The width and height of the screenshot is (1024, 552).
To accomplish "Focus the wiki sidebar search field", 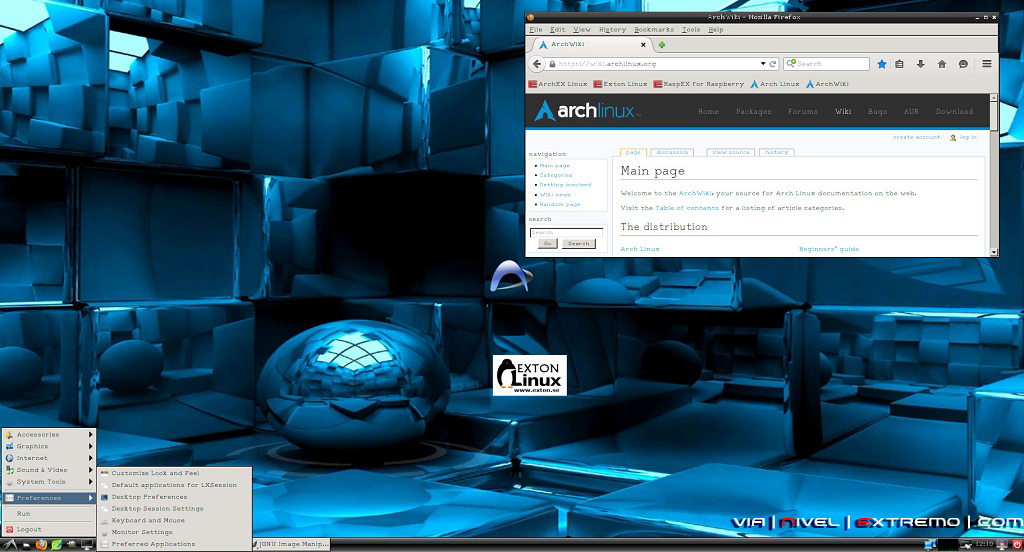I will click(x=566, y=233).
